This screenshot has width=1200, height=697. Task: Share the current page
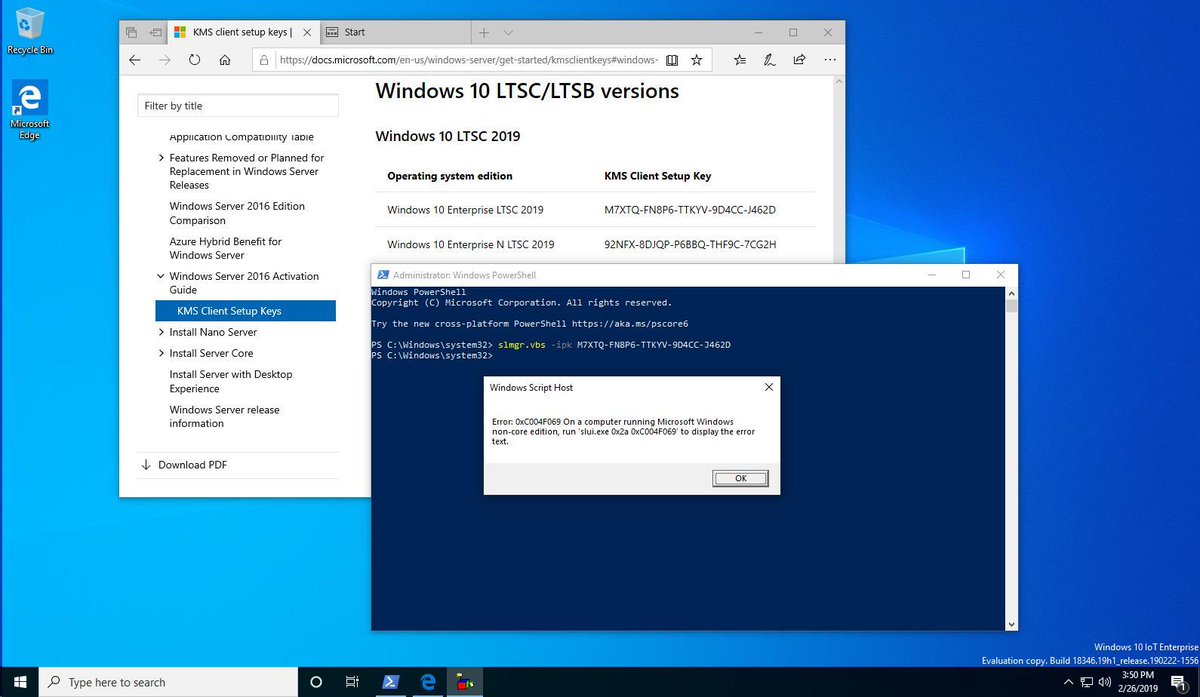pyautogui.click(x=799, y=60)
